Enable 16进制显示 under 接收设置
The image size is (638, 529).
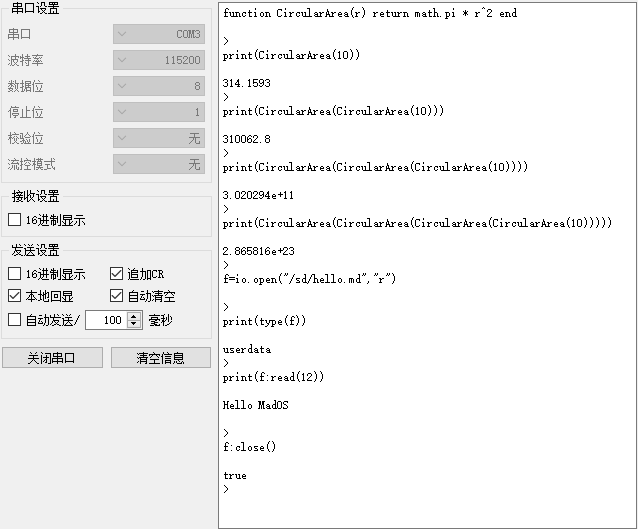(15, 220)
